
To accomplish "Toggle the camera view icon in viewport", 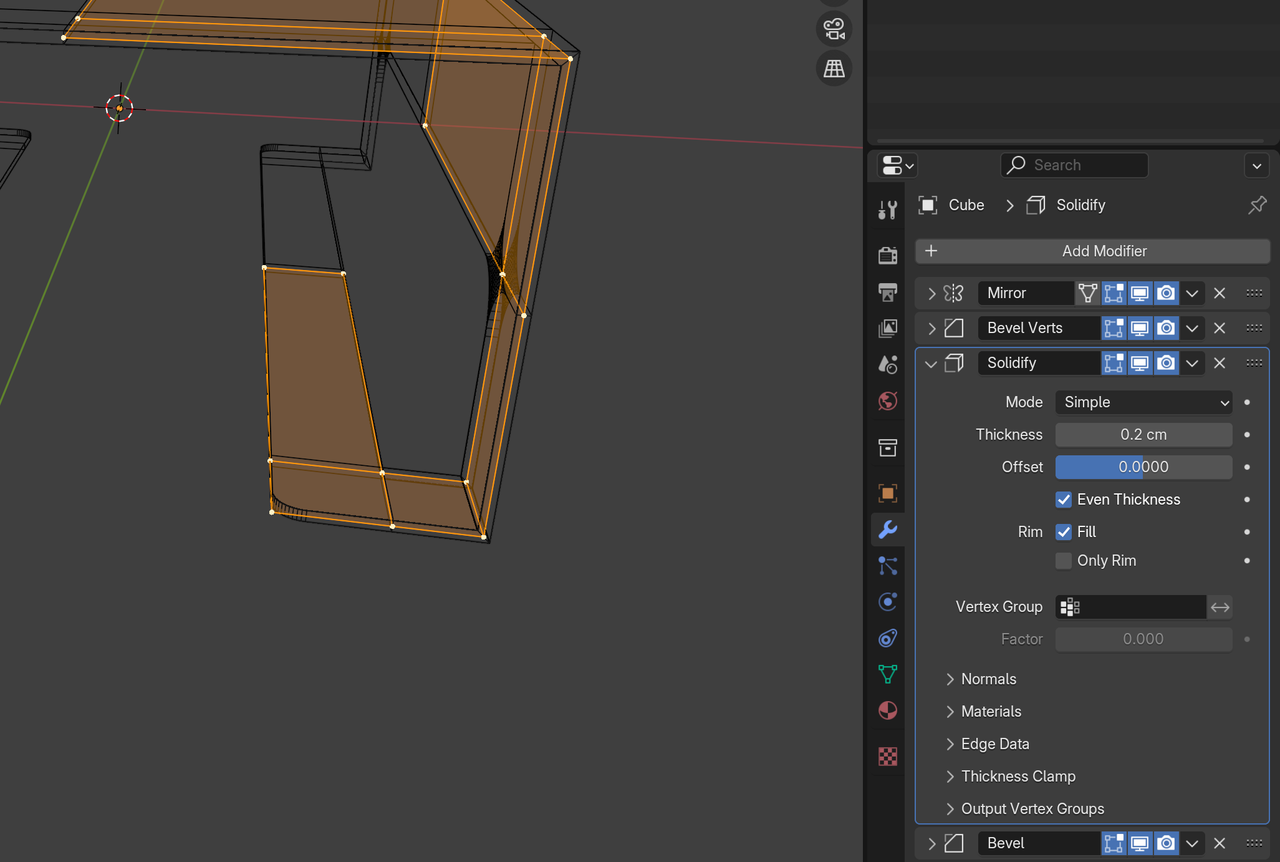I will click(834, 28).
